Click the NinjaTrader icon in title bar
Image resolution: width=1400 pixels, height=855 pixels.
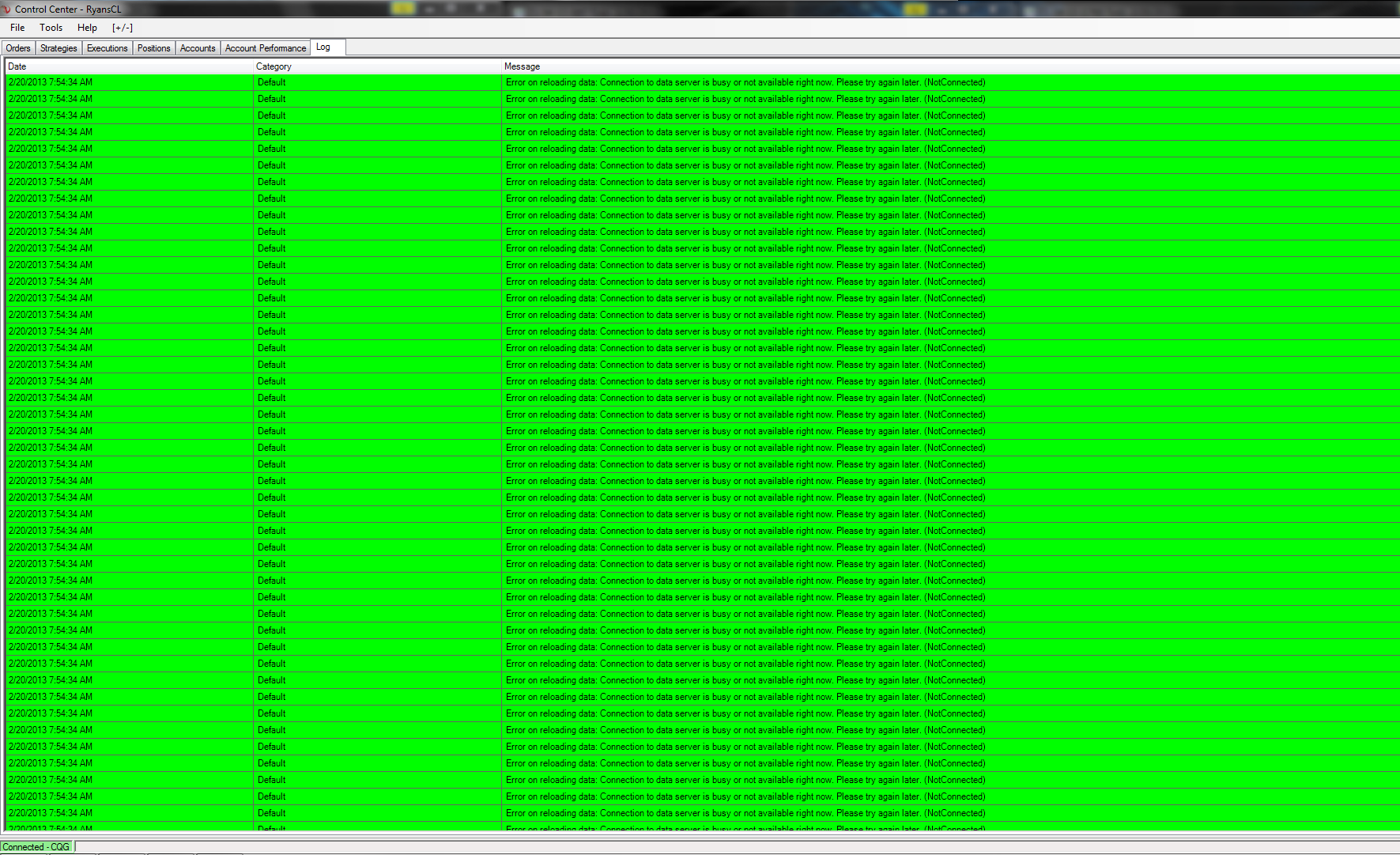6,9
